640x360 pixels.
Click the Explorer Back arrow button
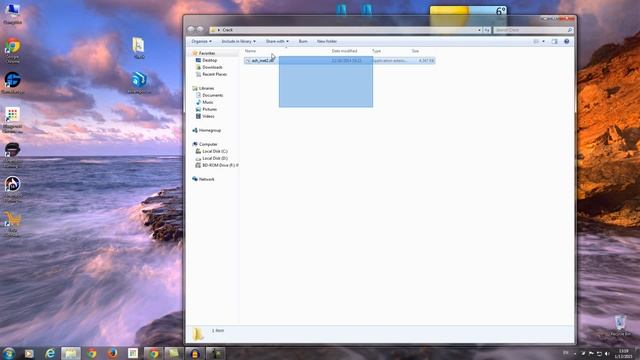tap(191, 29)
